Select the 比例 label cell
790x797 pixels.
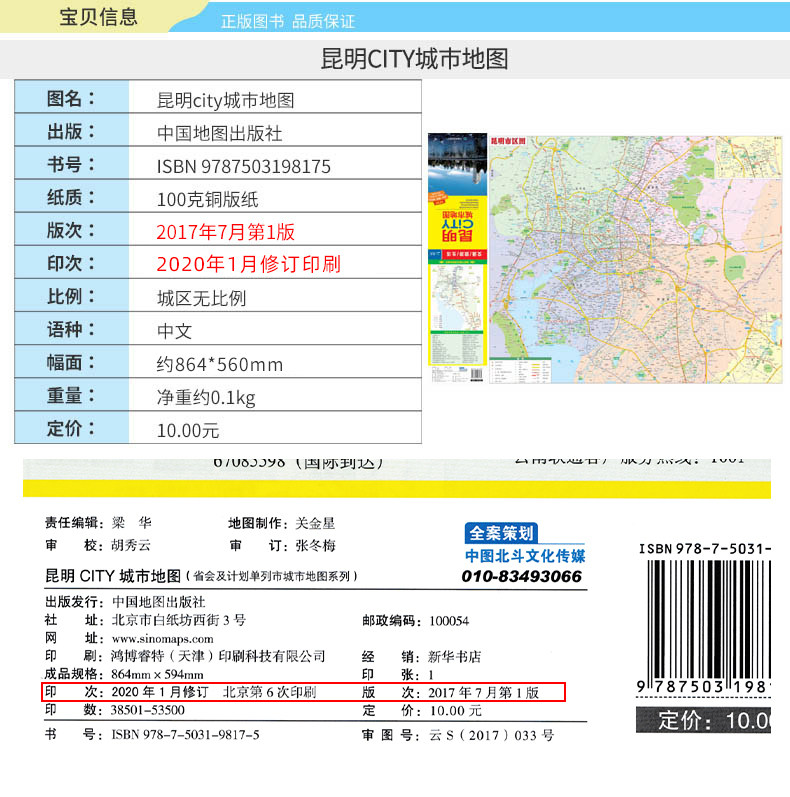pyautogui.click(x=72, y=296)
